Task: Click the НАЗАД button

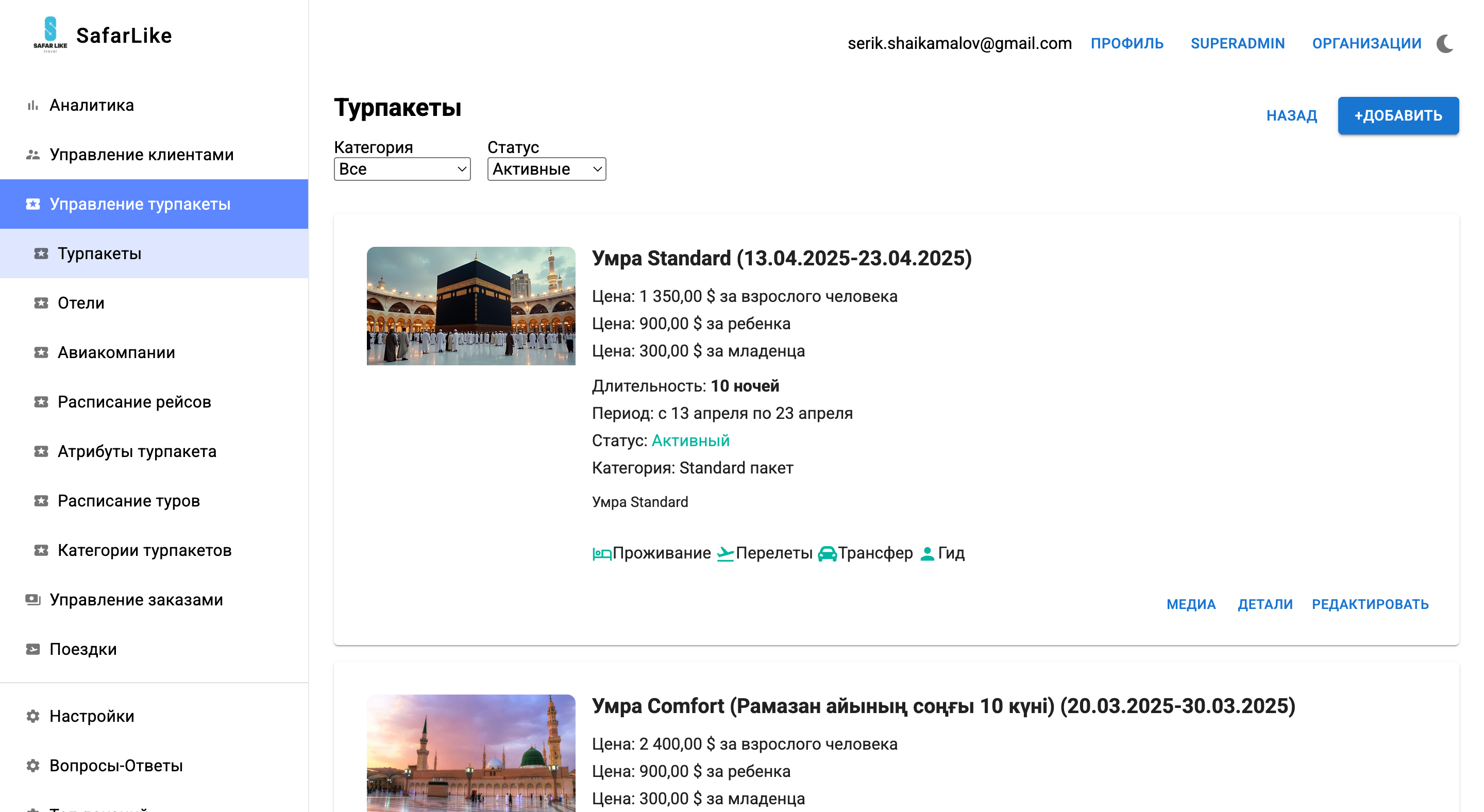Action: coord(1292,116)
